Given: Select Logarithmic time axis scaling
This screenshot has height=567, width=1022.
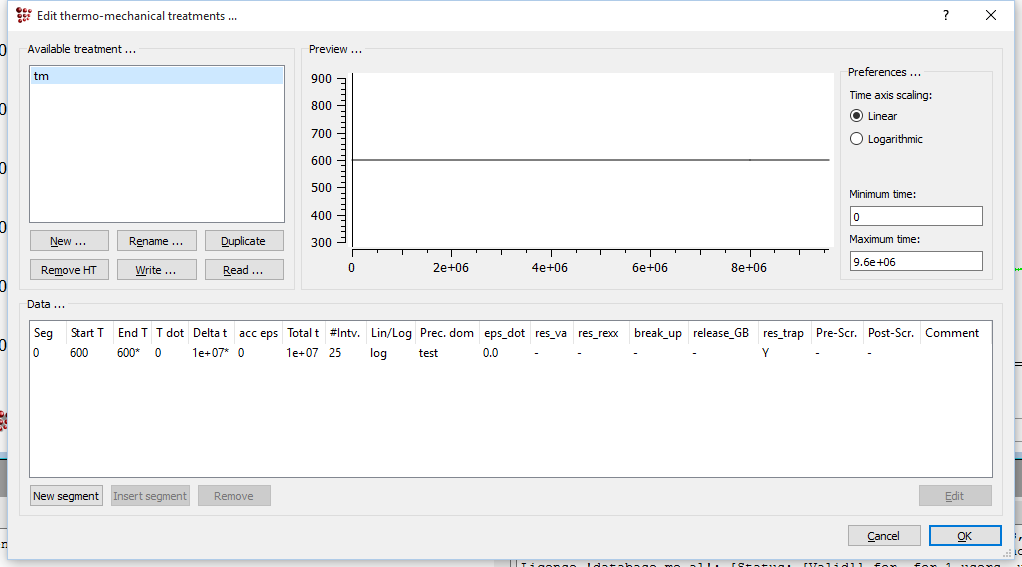Looking at the screenshot, I should [857, 139].
